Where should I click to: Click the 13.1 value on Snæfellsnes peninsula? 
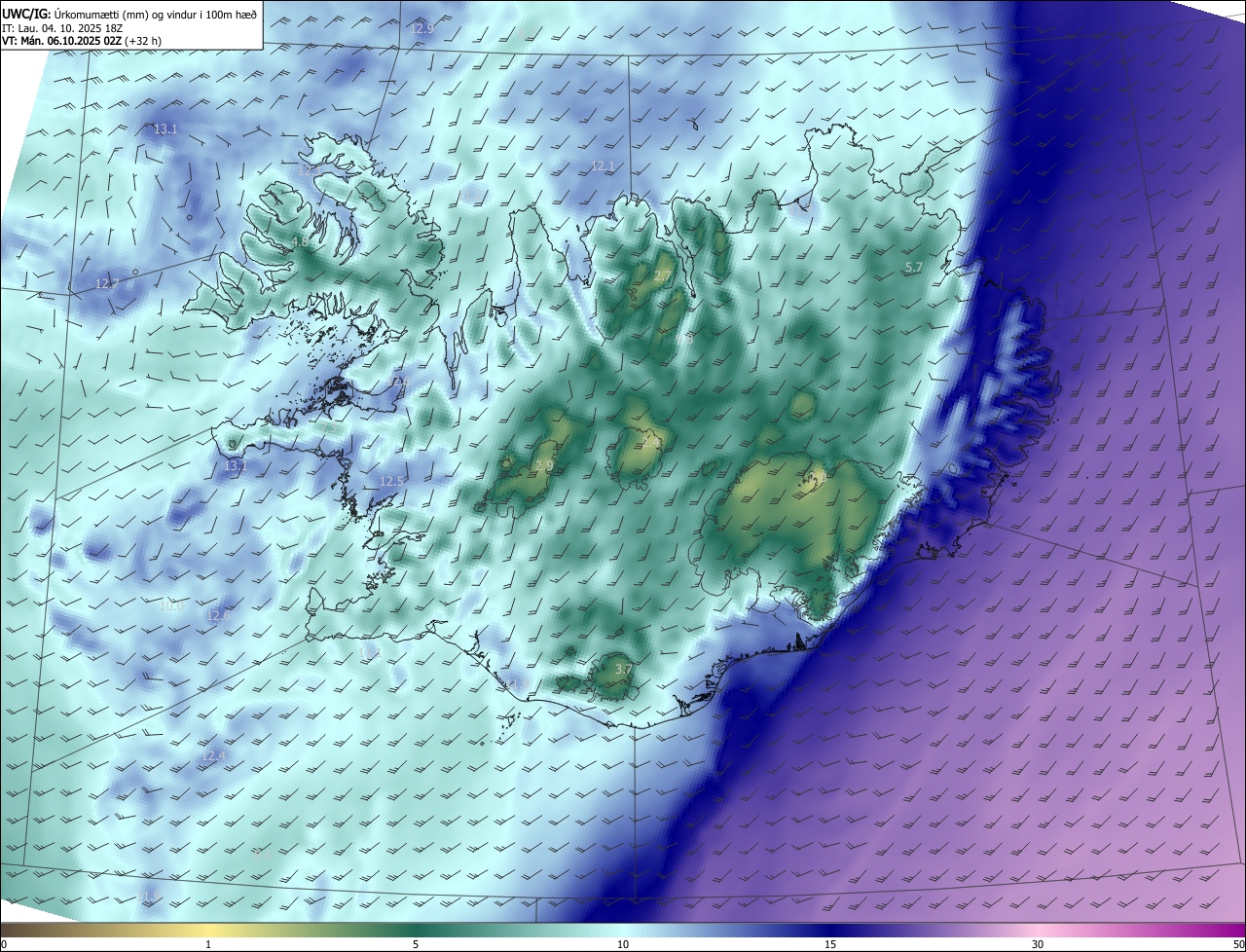(x=237, y=466)
